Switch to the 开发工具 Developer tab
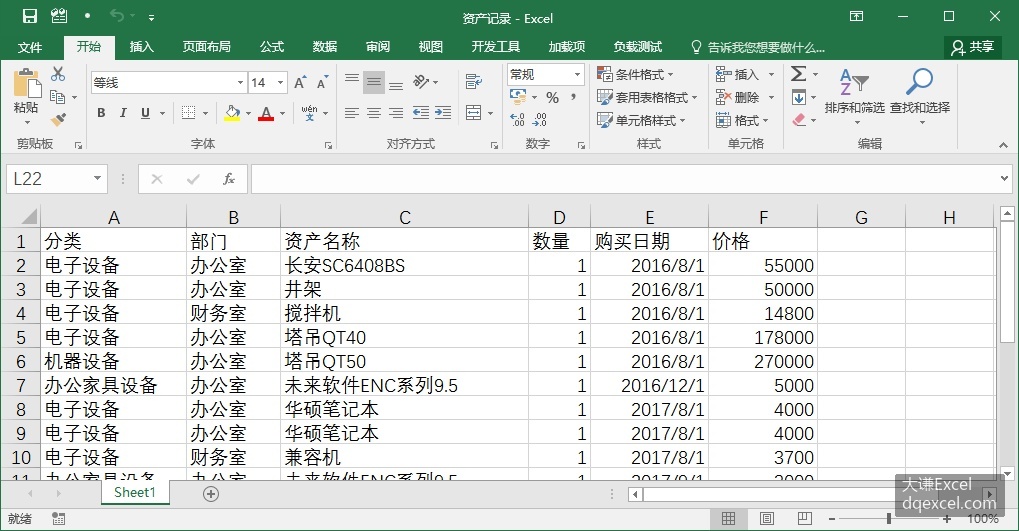Viewport: 1019px width, 531px height. [x=496, y=47]
